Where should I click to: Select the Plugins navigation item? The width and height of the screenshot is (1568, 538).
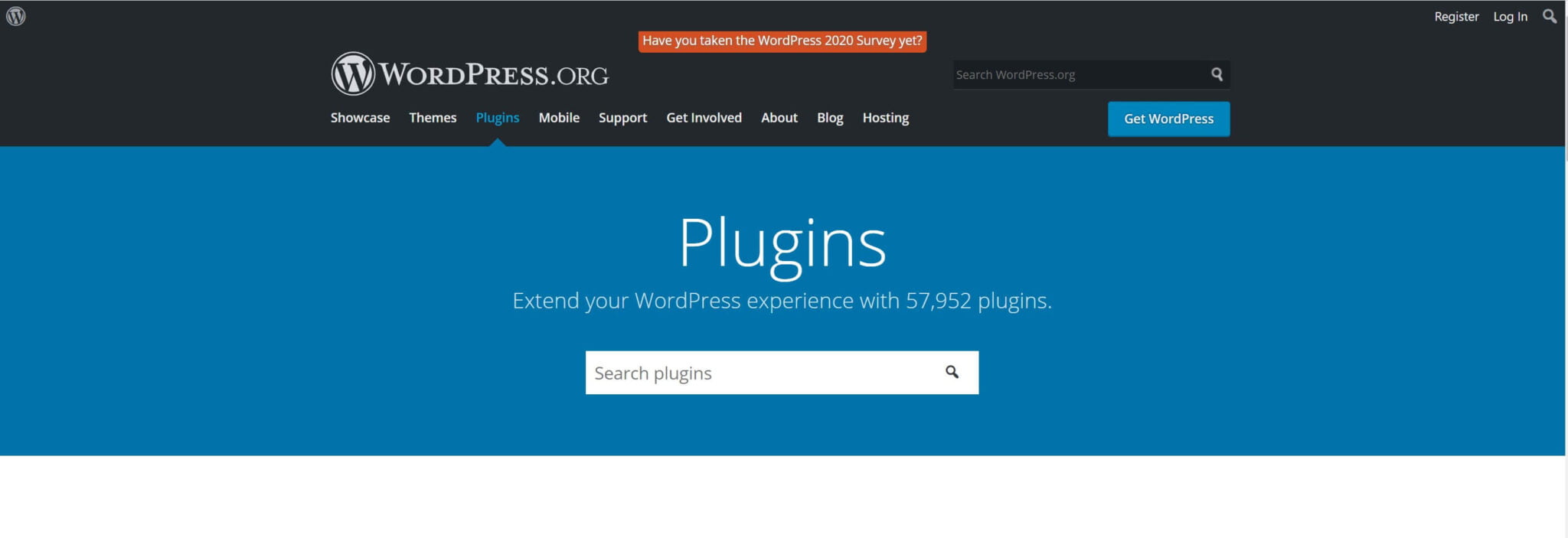[498, 118]
